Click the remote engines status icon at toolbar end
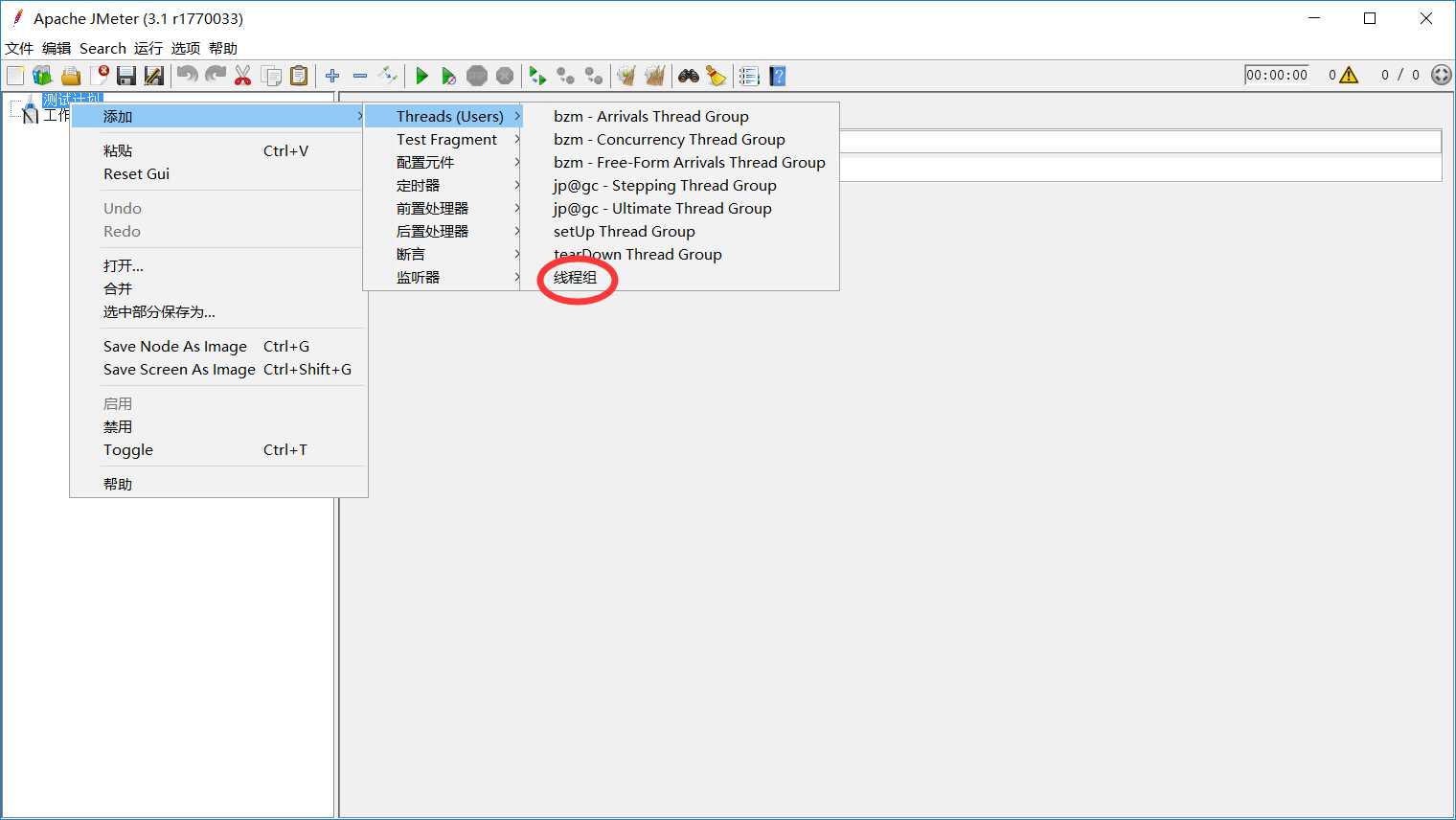 [x=1442, y=75]
